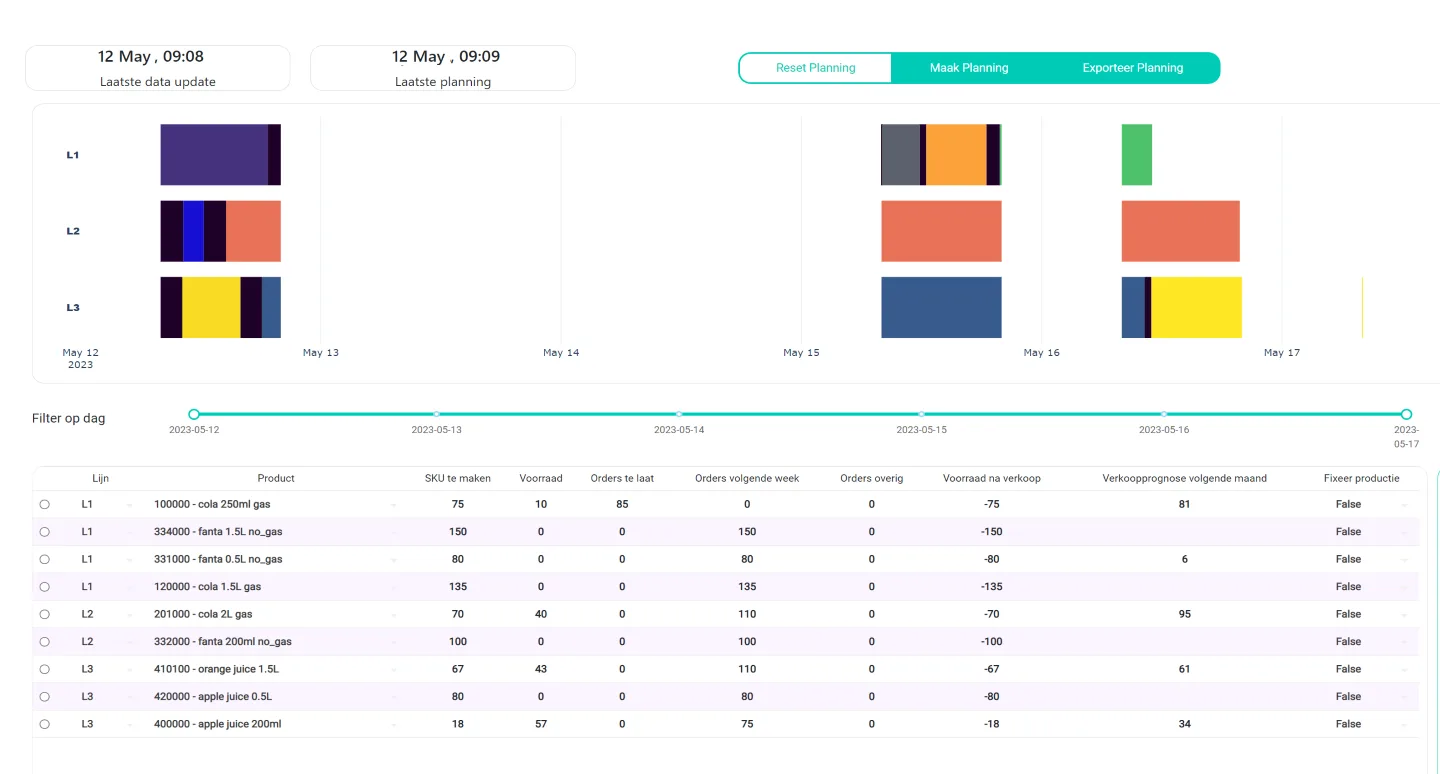Click the orange L1 bar on May 15
1440x774 pixels.
(x=956, y=155)
